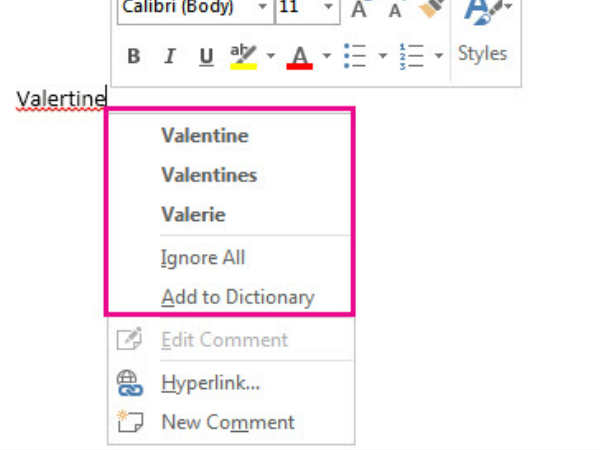Image resolution: width=600 pixels, height=450 pixels.
Task: Apply the yellow text highlight color
Action: coord(243,56)
